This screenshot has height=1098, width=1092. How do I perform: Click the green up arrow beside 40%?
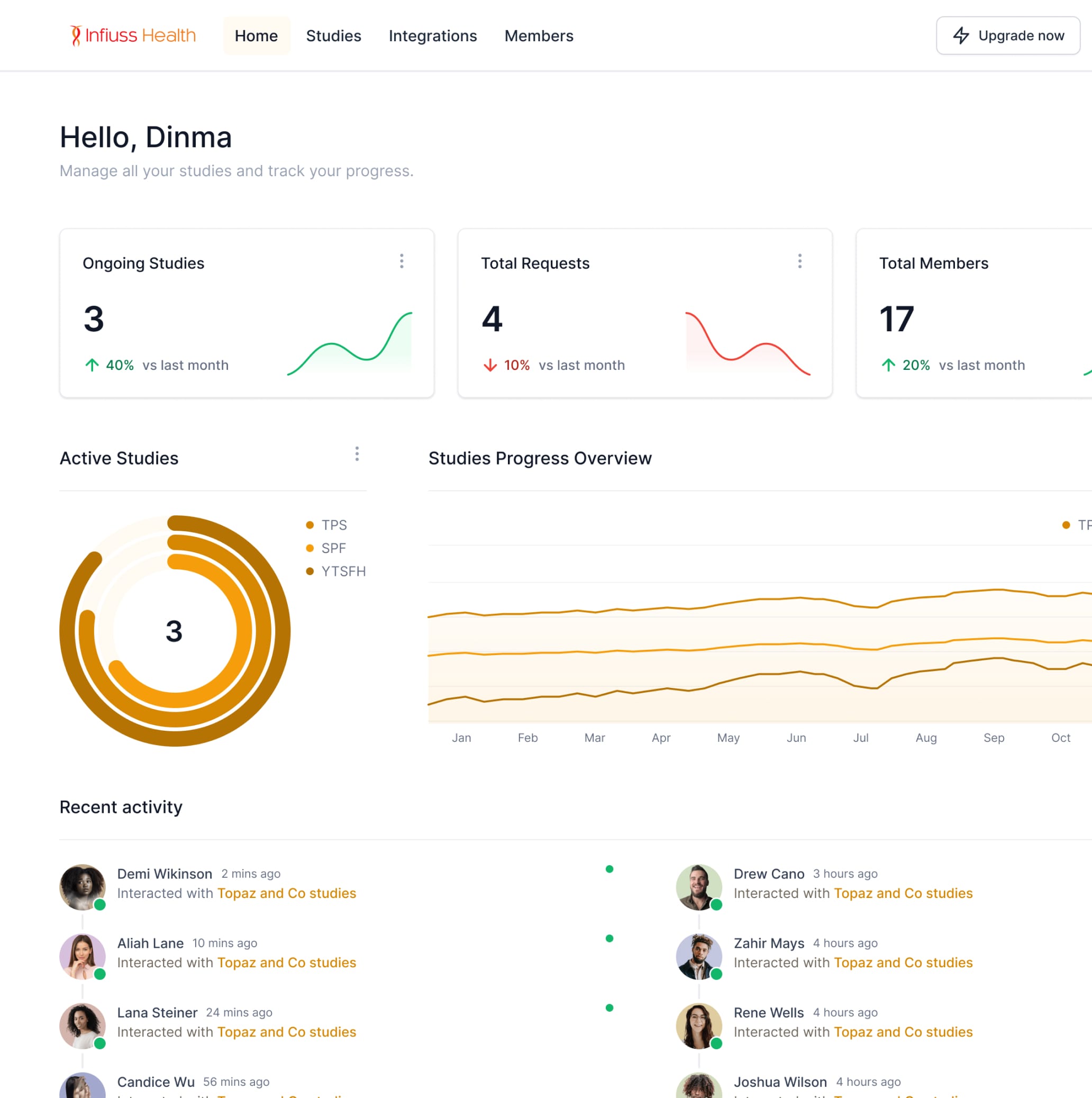[92, 365]
